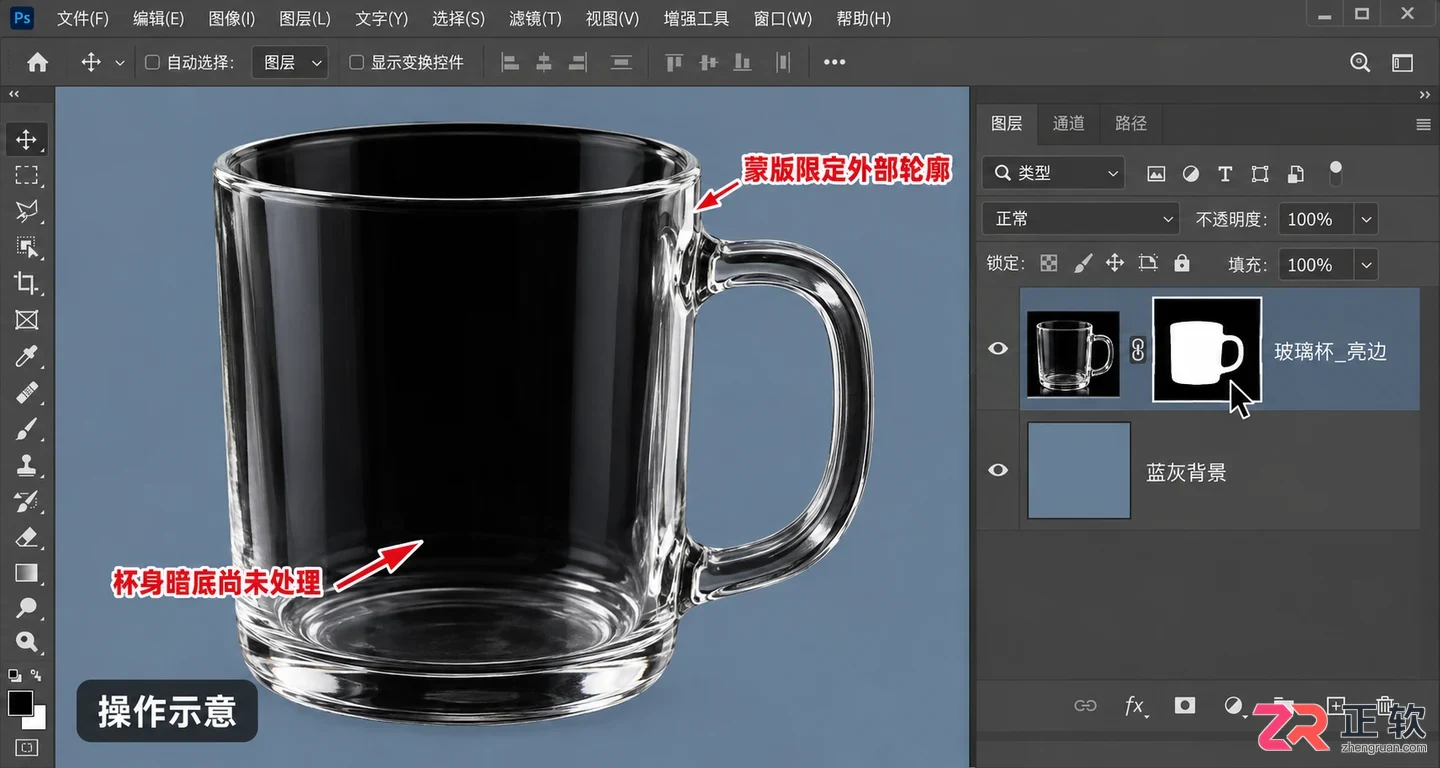Image resolution: width=1440 pixels, height=768 pixels.
Task: Enable the 自动选择 checkbox
Action: coord(153,62)
